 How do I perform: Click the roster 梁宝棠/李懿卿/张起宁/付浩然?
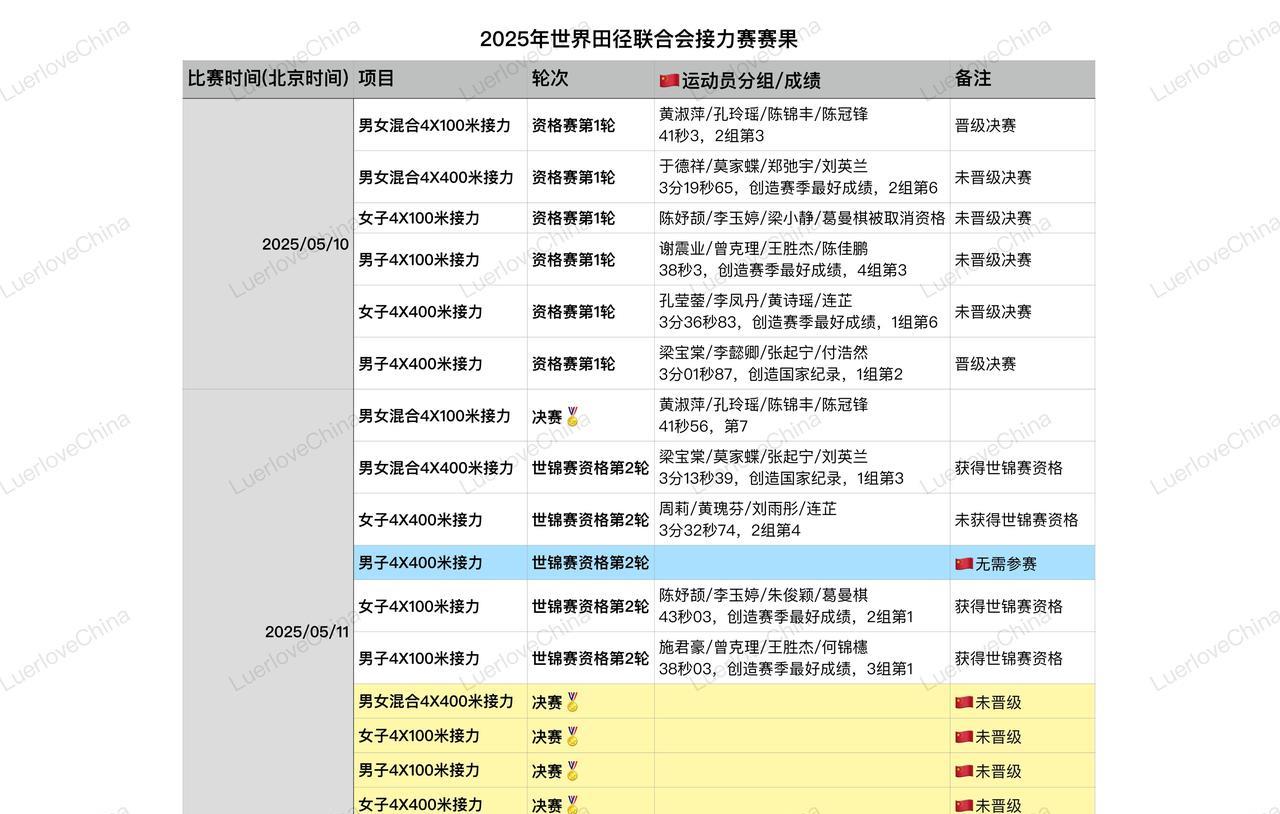pos(763,352)
